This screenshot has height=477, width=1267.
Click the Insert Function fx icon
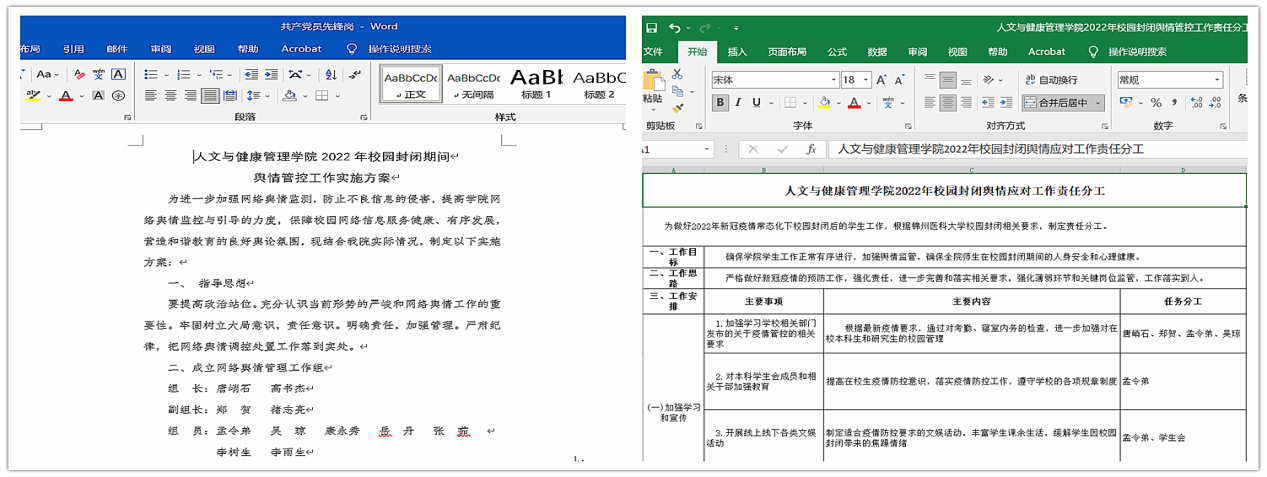click(x=811, y=149)
